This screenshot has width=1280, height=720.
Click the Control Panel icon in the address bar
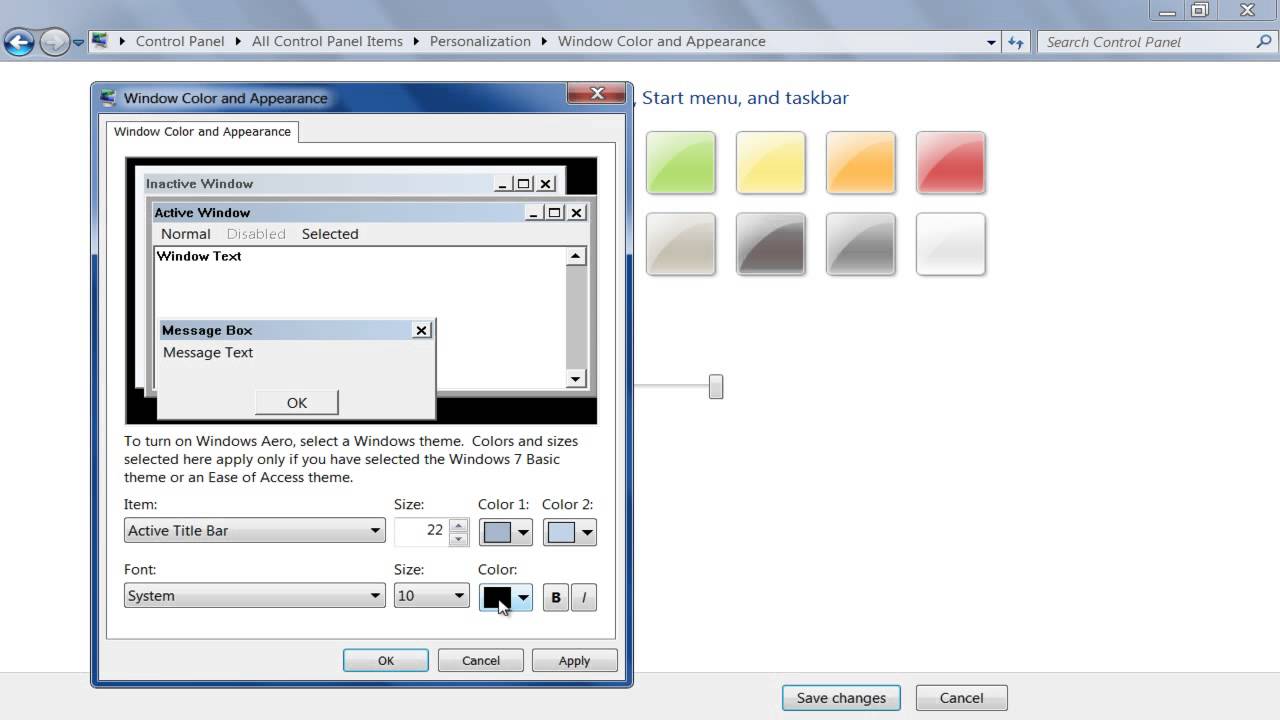[x=100, y=41]
